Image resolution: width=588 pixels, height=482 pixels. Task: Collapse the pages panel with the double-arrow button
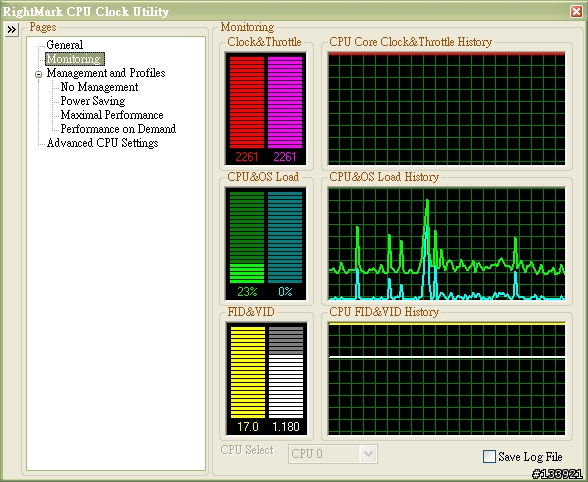pyautogui.click(x=12, y=30)
